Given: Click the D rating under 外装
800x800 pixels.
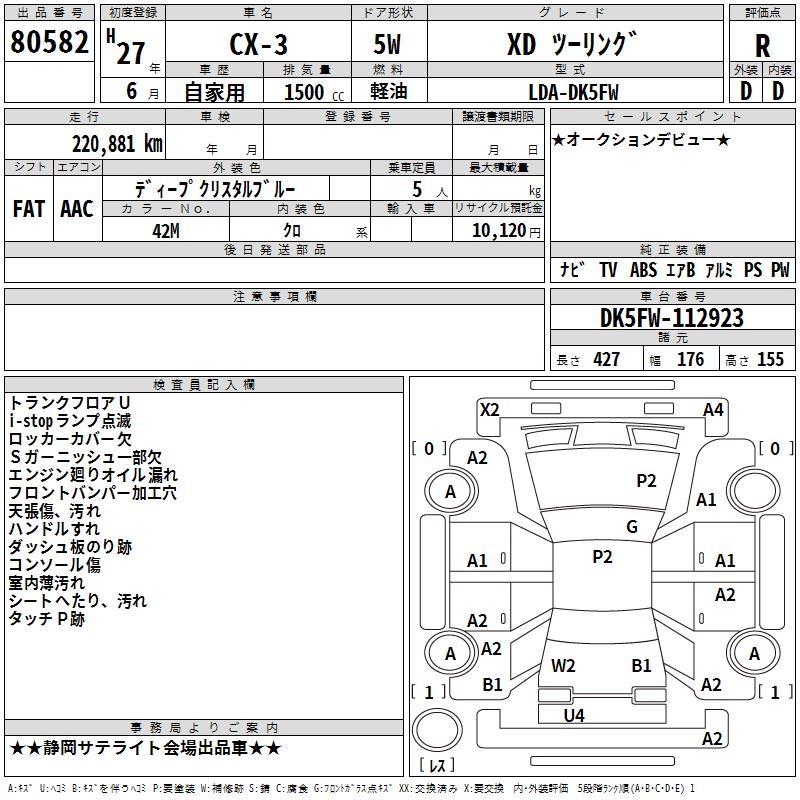Looking at the screenshot, I should 746,91.
